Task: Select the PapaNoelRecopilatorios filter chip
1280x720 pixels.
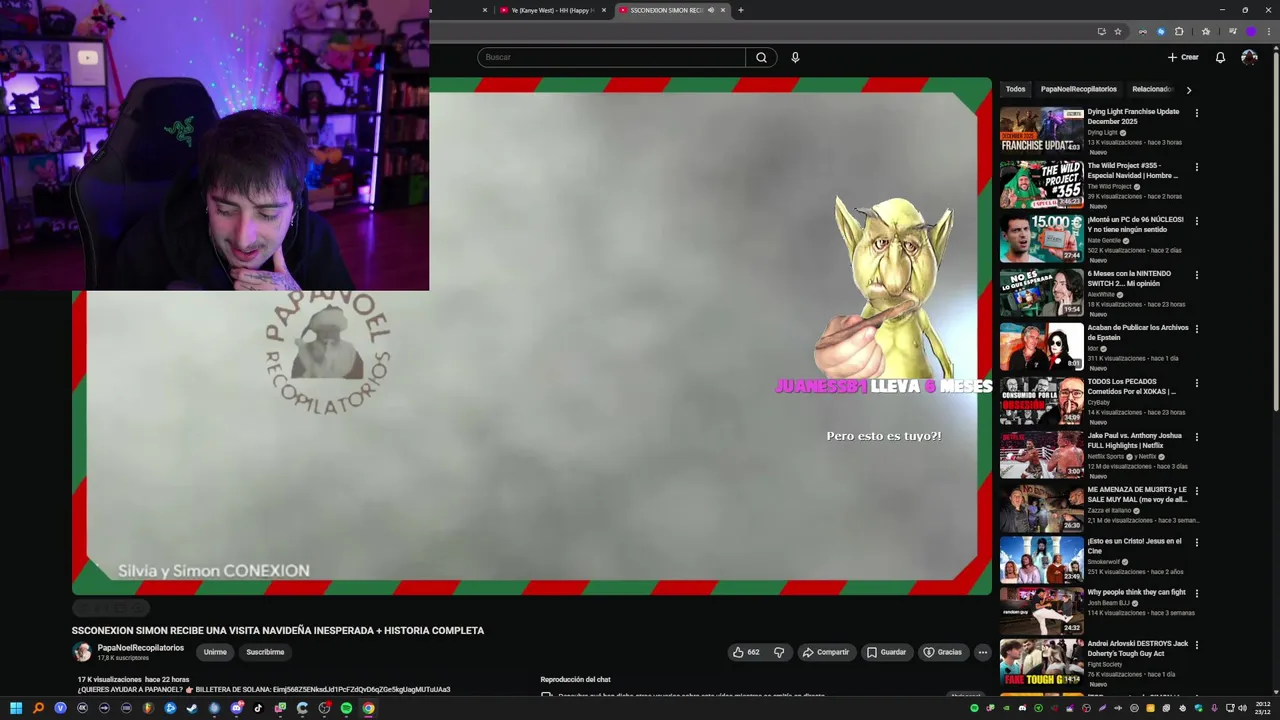Action: (1078, 89)
